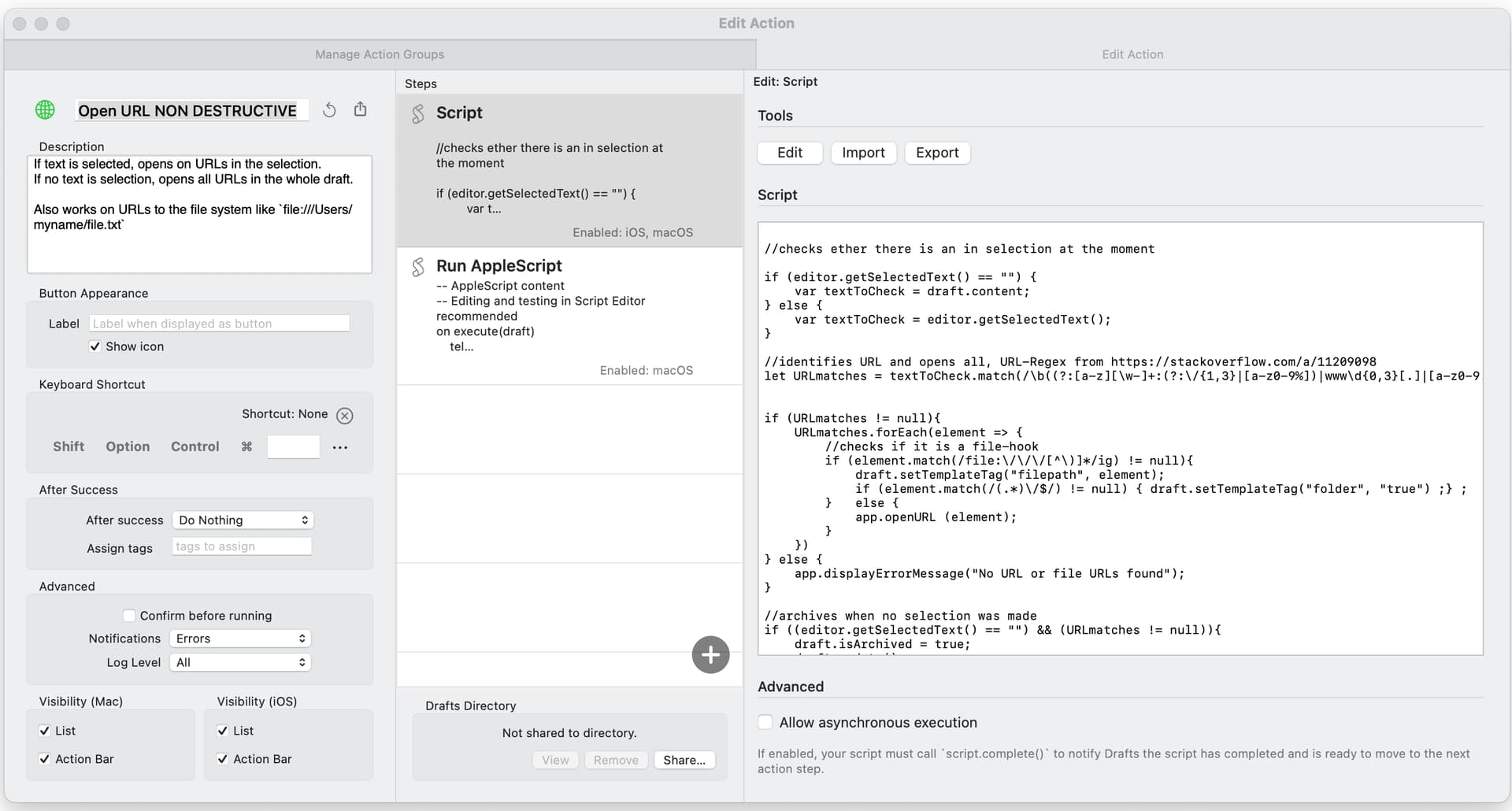The height and width of the screenshot is (811, 1512).
Task: Click the Share... directory button
Action: 684,760
